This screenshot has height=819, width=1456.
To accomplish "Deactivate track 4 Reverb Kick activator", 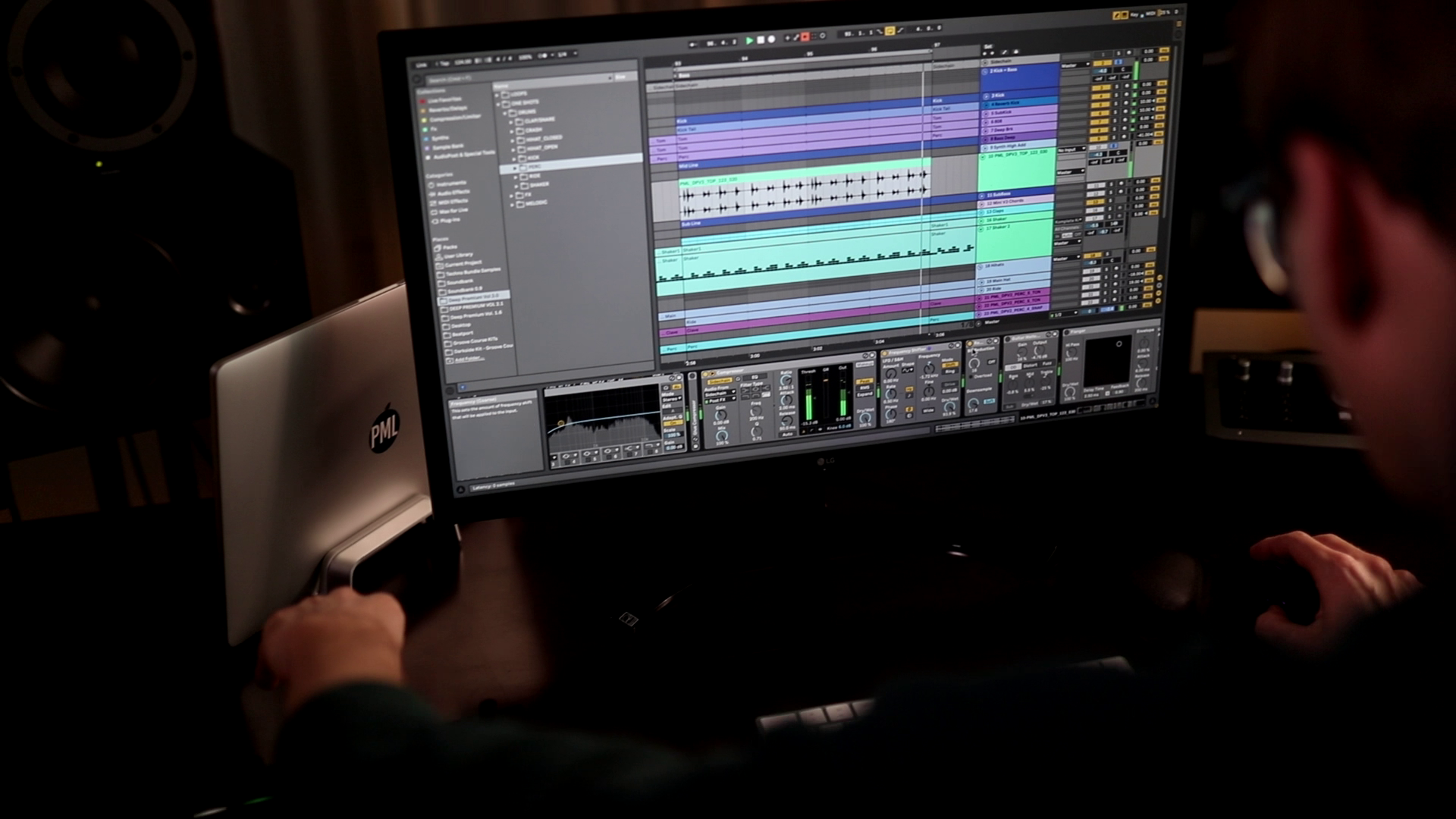I will (1101, 96).
